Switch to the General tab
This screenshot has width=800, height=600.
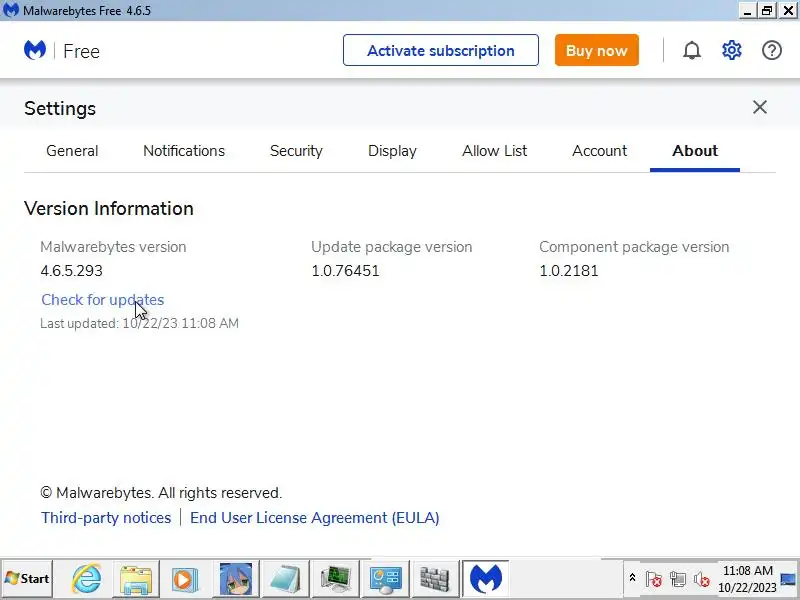(72, 151)
